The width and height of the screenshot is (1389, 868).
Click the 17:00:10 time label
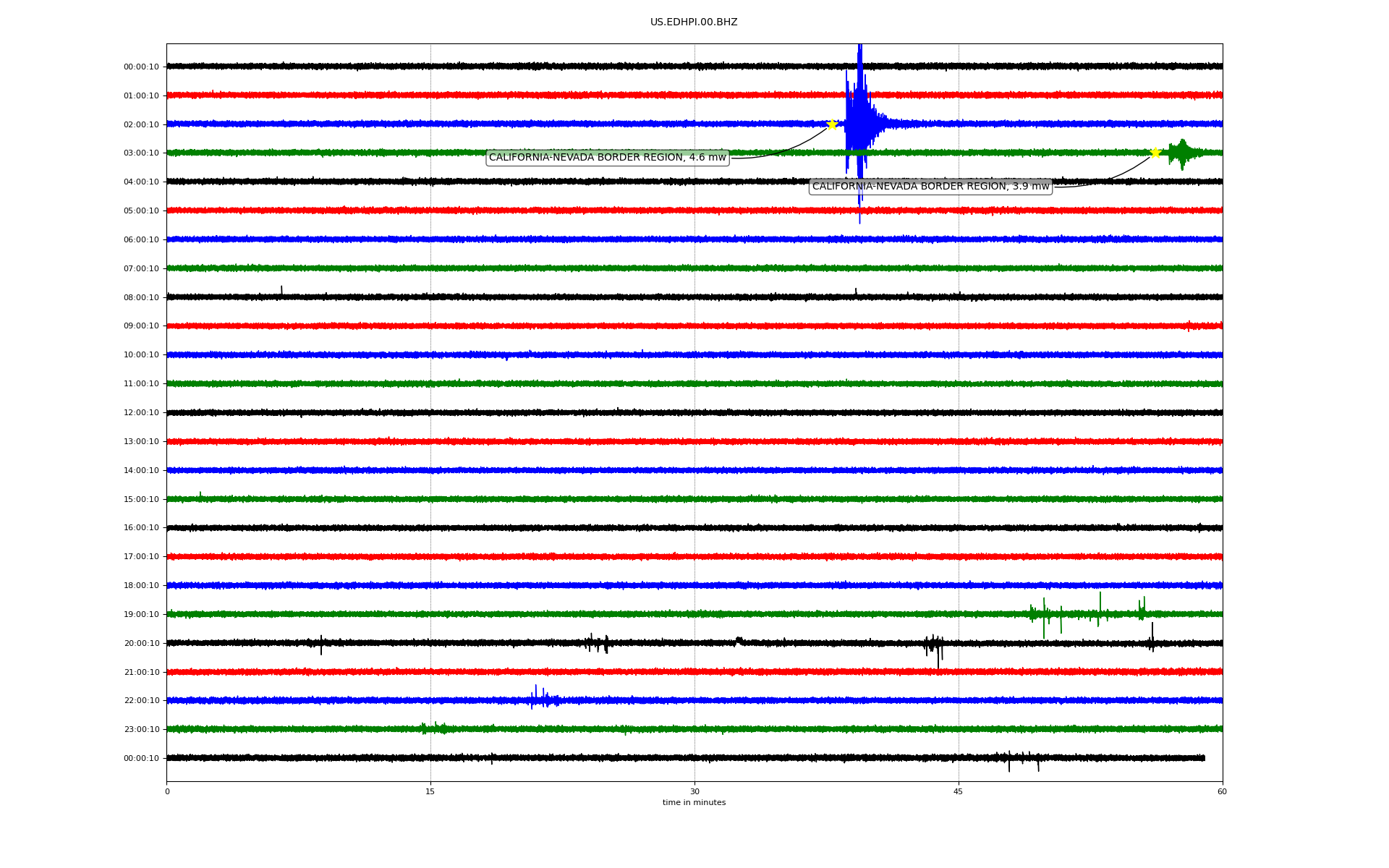pos(141,557)
